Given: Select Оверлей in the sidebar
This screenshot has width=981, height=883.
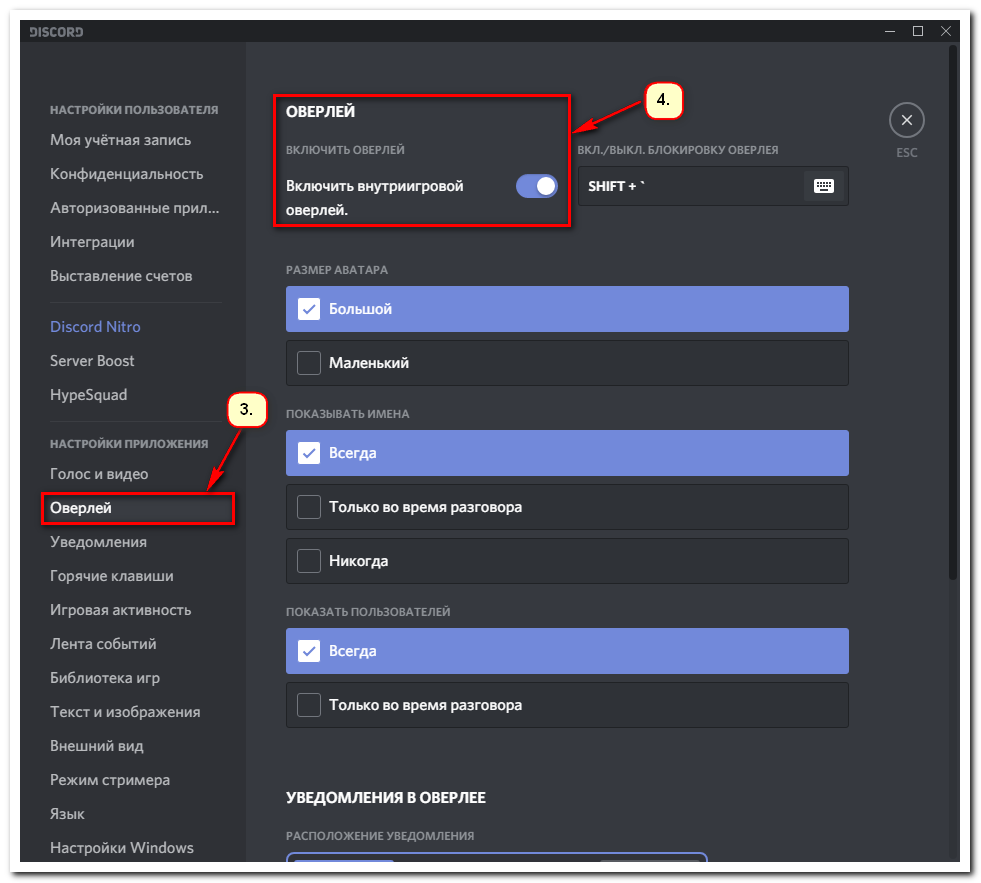Looking at the screenshot, I should [138, 508].
